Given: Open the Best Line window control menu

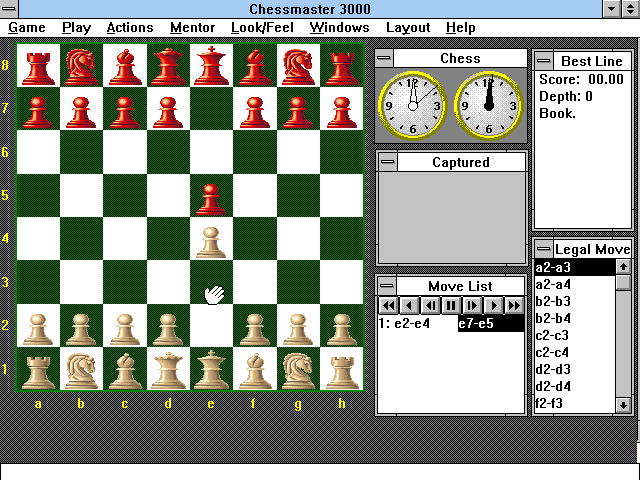Looking at the screenshot, I should point(543,61).
